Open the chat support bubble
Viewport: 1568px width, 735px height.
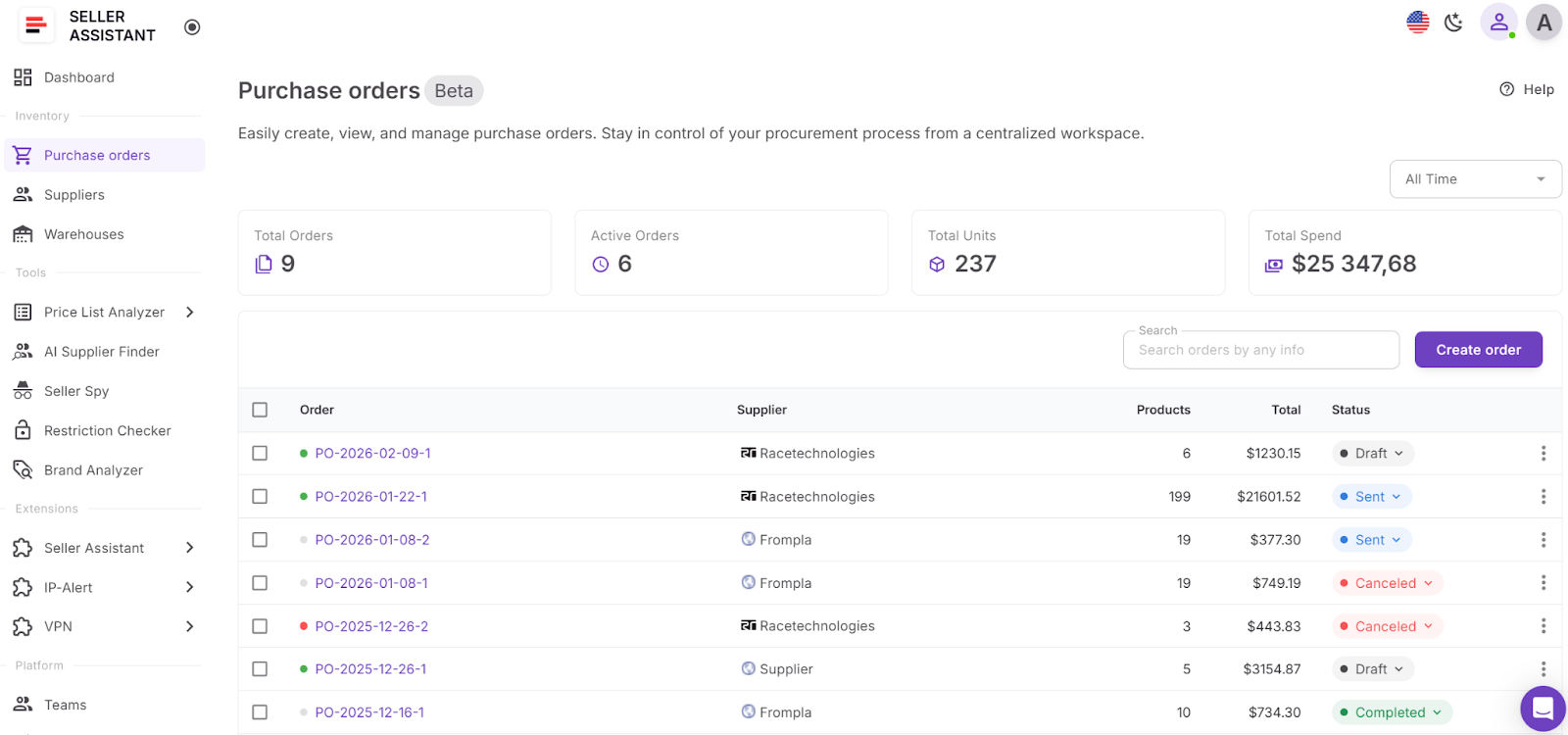point(1543,708)
